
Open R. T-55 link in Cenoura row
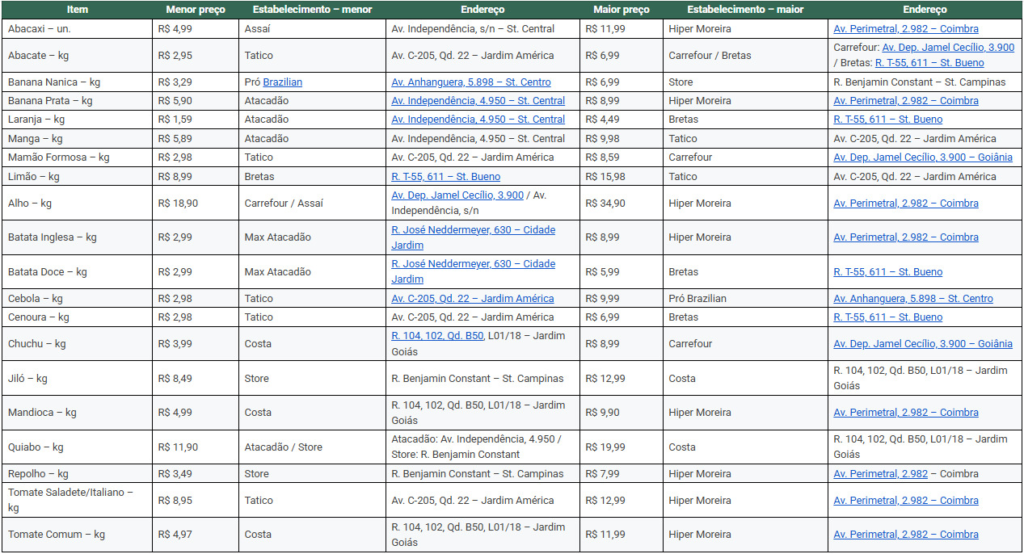(888, 318)
